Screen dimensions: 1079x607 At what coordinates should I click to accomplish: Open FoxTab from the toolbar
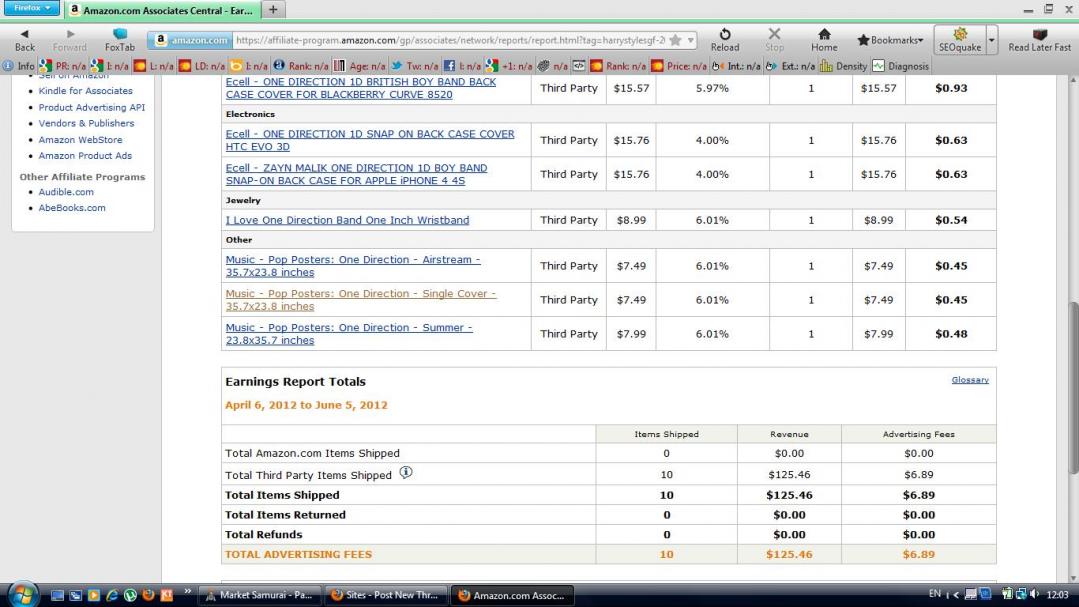[120, 40]
